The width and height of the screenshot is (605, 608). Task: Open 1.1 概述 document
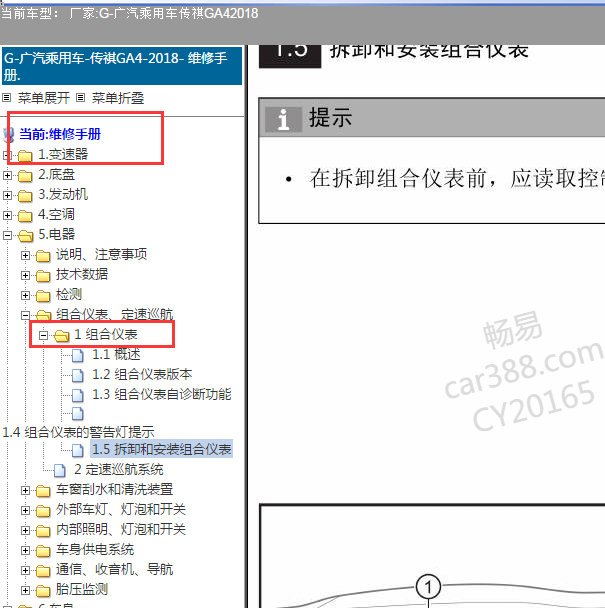[116, 354]
